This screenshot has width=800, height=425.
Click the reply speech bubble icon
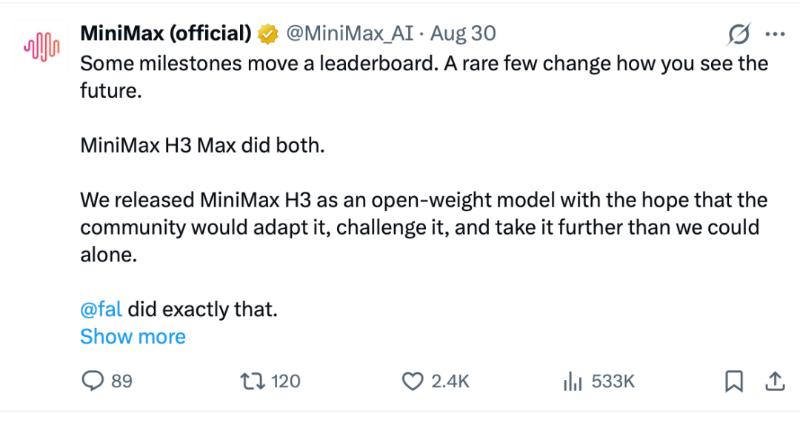[92, 381]
